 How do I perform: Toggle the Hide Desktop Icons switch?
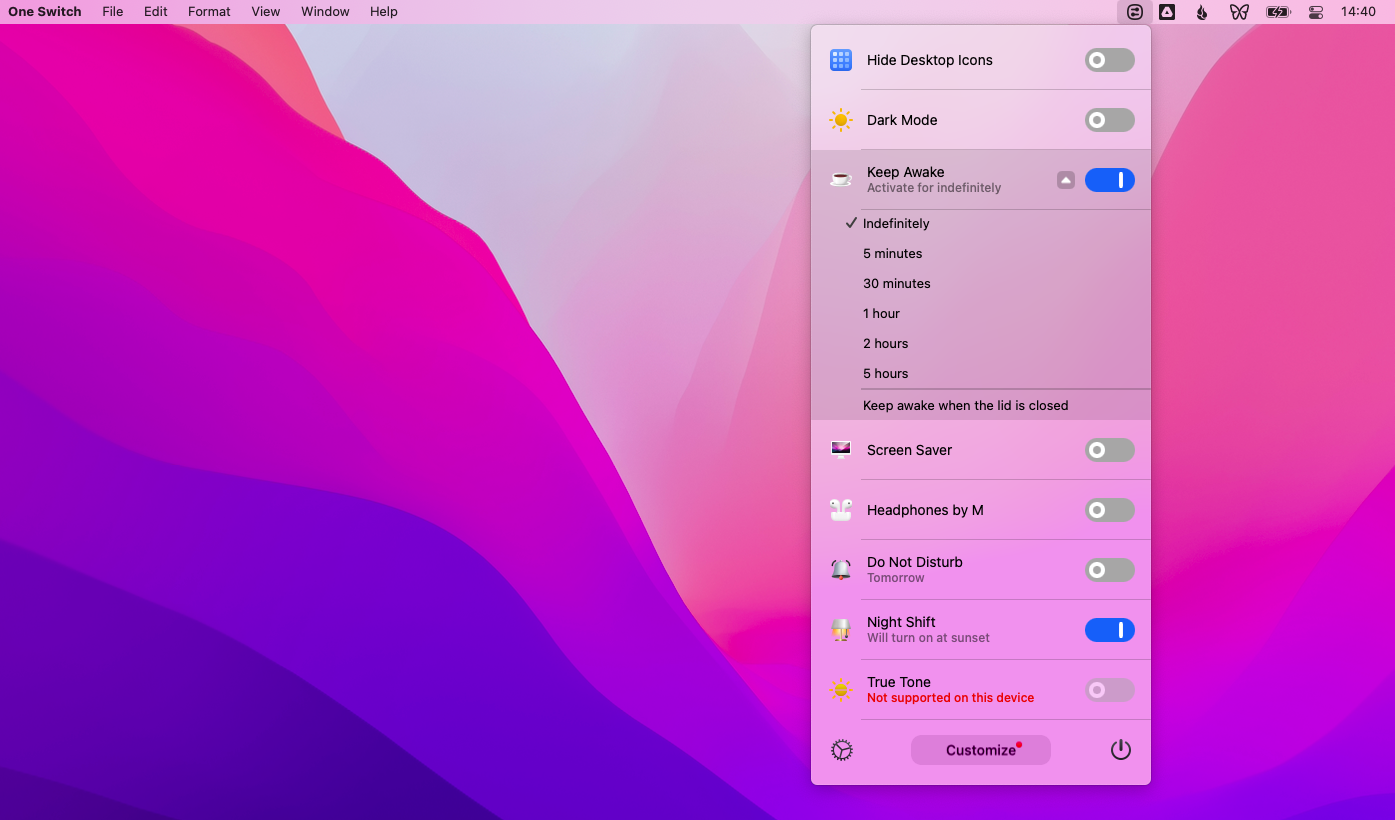pyautogui.click(x=1110, y=60)
